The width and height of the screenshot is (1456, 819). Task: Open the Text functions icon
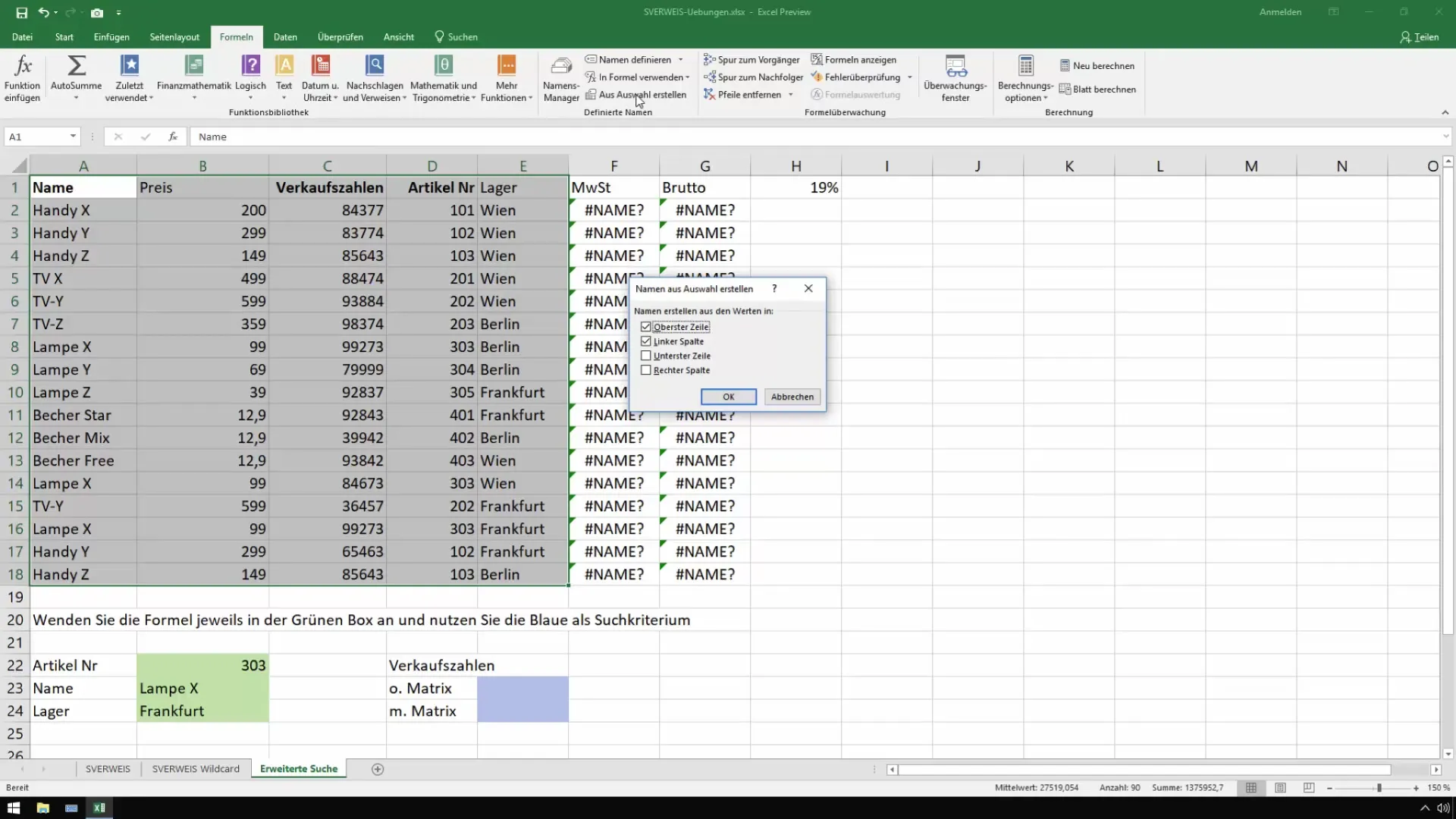point(284,66)
